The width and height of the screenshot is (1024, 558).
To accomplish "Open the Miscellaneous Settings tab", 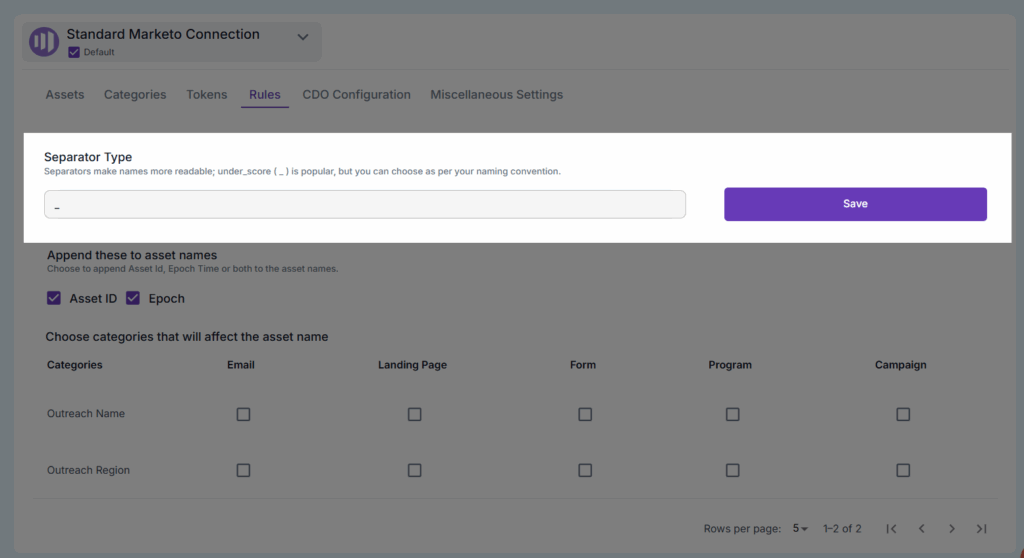I will coord(496,95).
